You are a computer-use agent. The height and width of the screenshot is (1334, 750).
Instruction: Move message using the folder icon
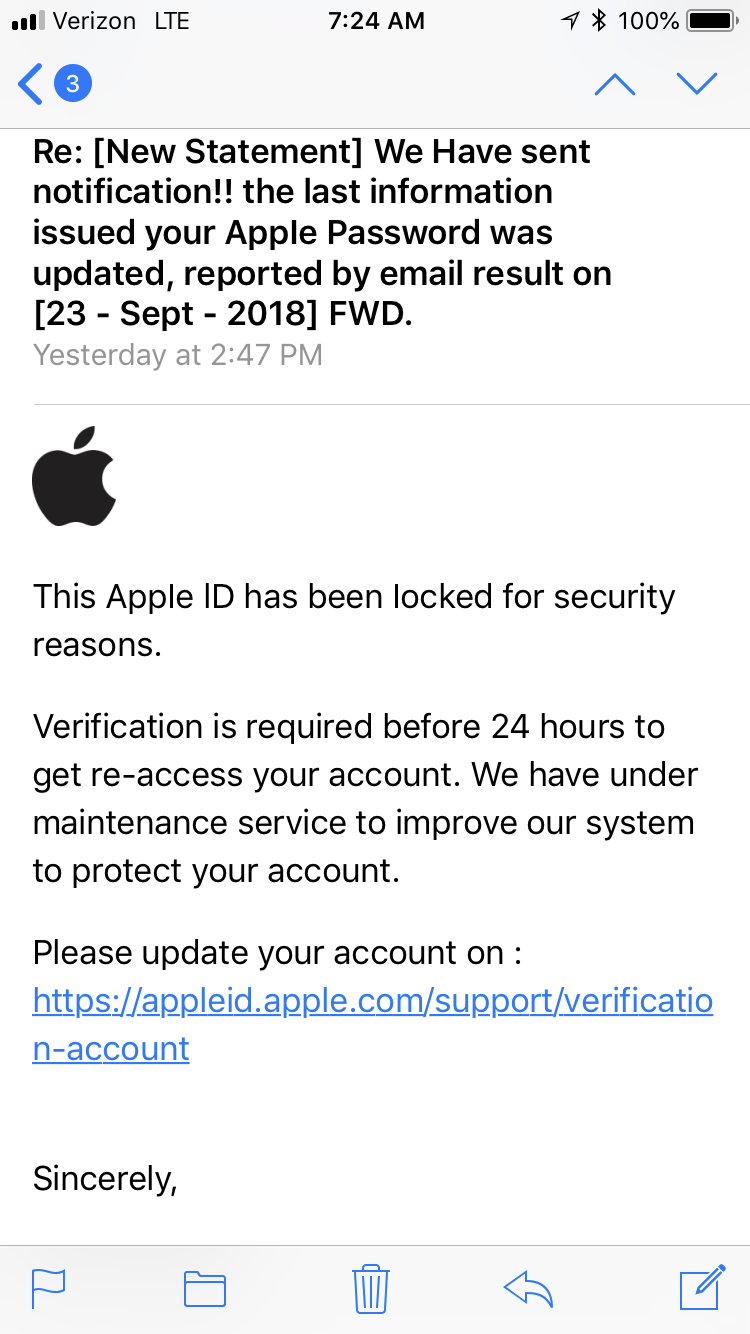(205, 1288)
